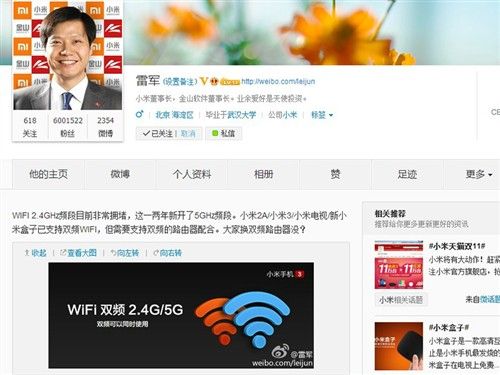
Task: Open the 公司小米 company link
Action: (x=283, y=115)
